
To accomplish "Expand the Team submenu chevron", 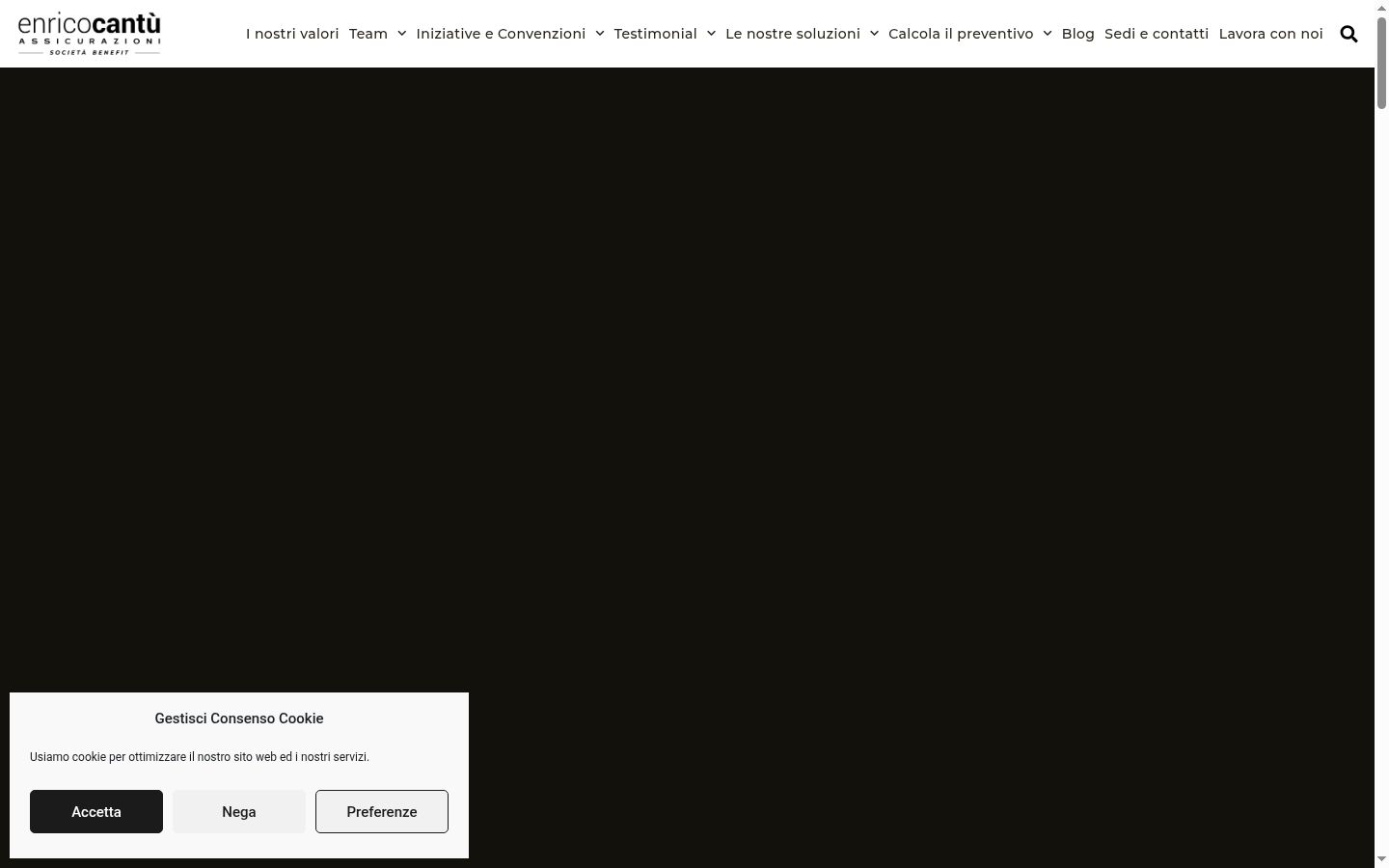I will (401, 34).
